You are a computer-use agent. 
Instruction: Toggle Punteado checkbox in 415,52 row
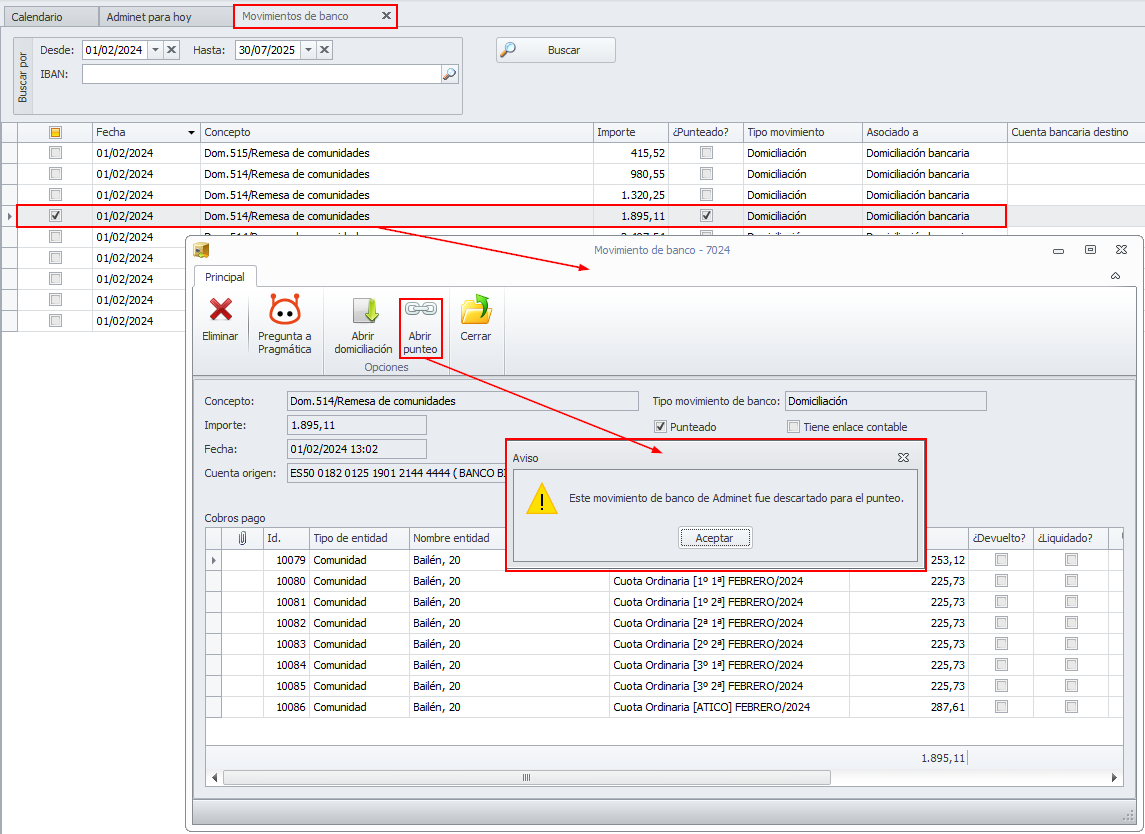706,153
